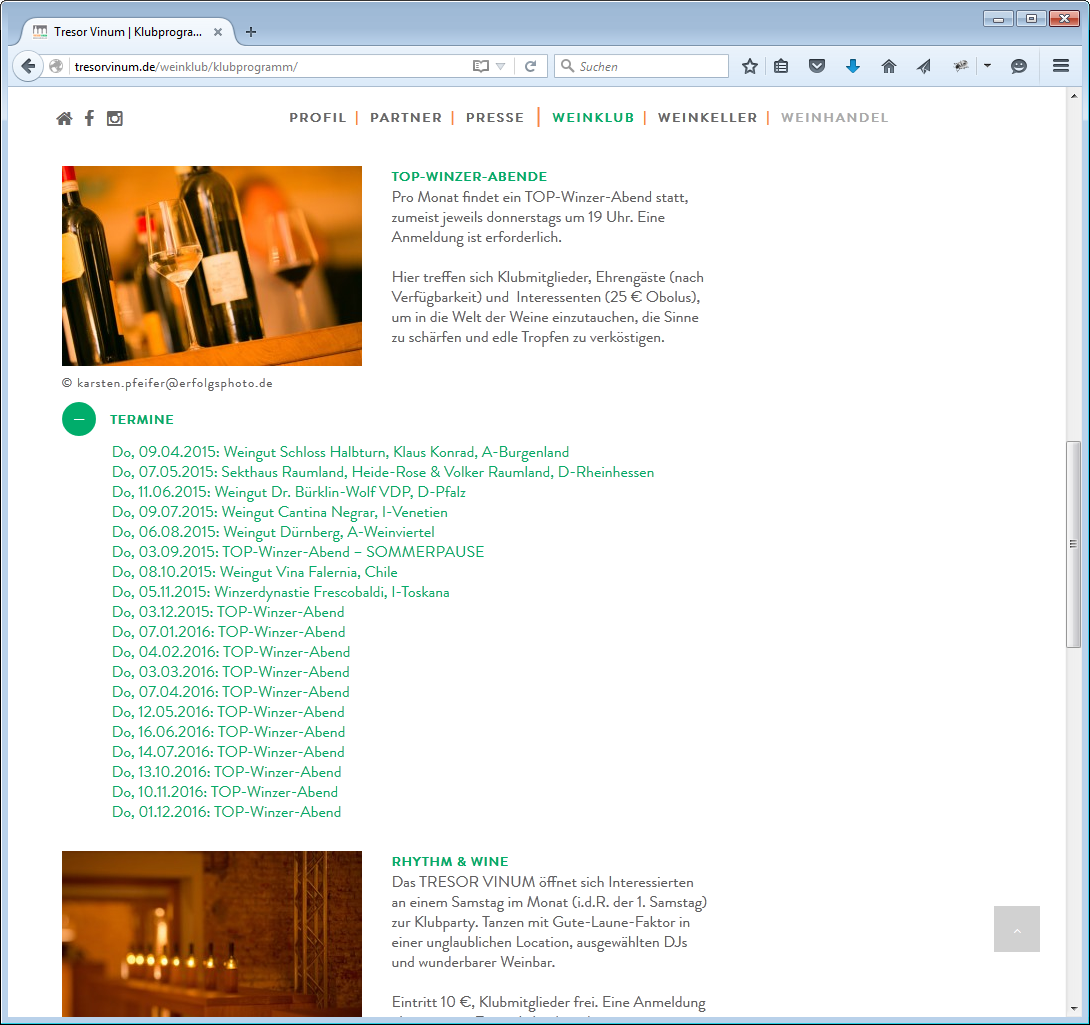Select the 03.03.2016 TOP-Winzer-Abend entry
This screenshot has height=1025, width=1090.
231,672
